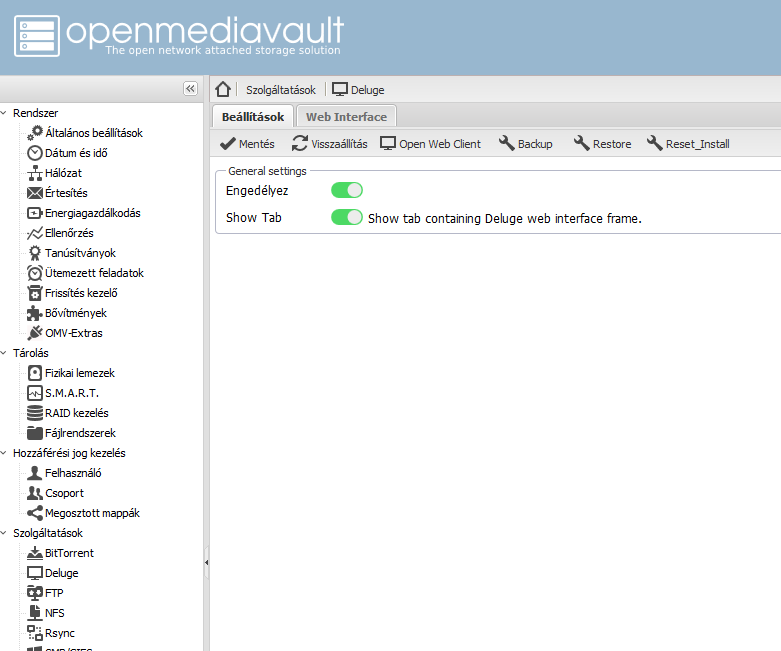Image resolution: width=781 pixels, height=651 pixels.
Task: Select Hálózat text in navigation tree
Action: pyautogui.click(x=63, y=173)
